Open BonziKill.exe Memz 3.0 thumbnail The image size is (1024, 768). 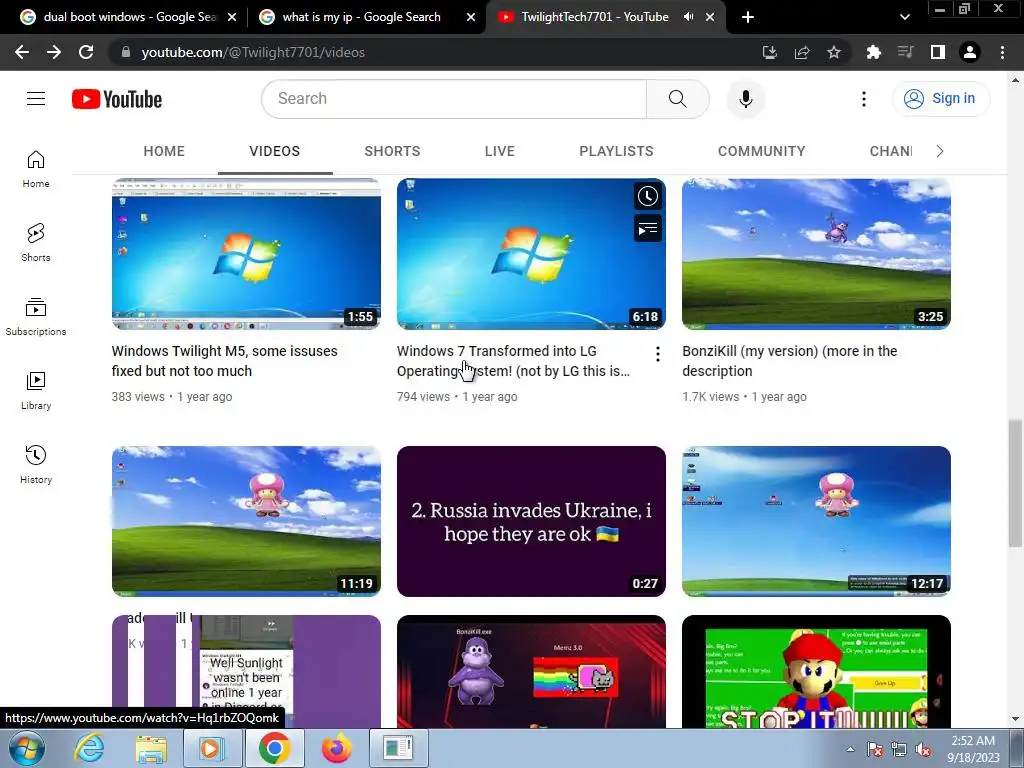(x=531, y=671)
